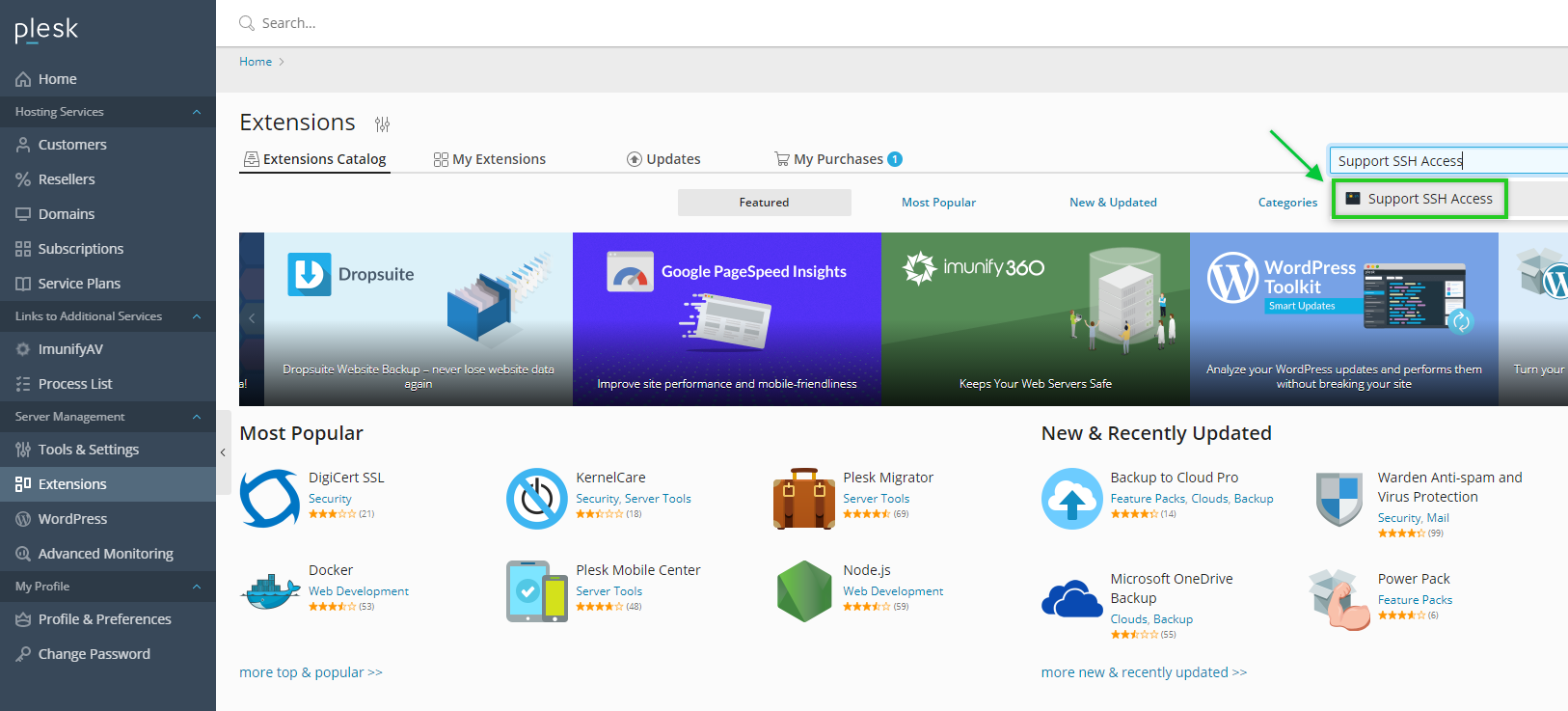The image size is (1568, 711).
Task: Click the Docker whale icon
Action: pos(270,591)
